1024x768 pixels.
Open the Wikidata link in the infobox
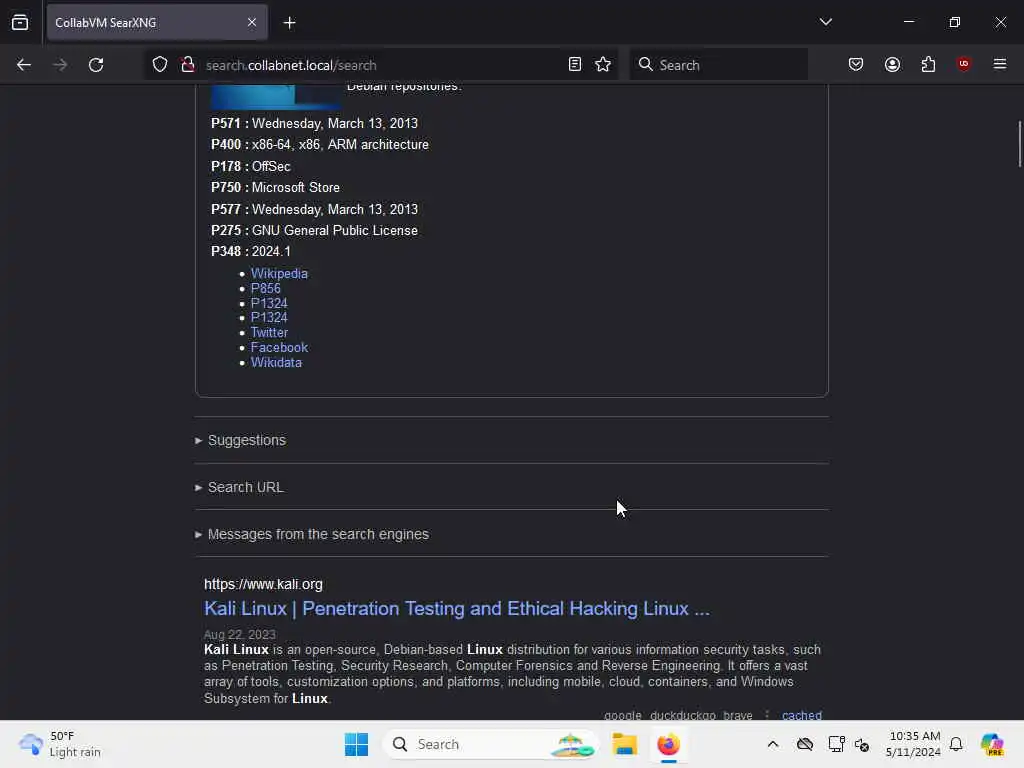(x=276, y=362)
